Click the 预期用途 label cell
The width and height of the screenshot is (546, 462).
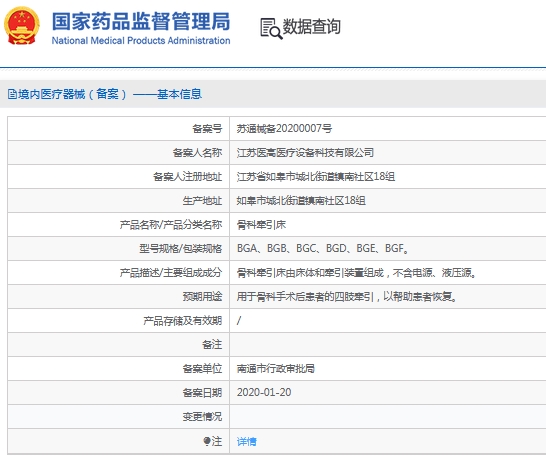[x=118, y=297]
